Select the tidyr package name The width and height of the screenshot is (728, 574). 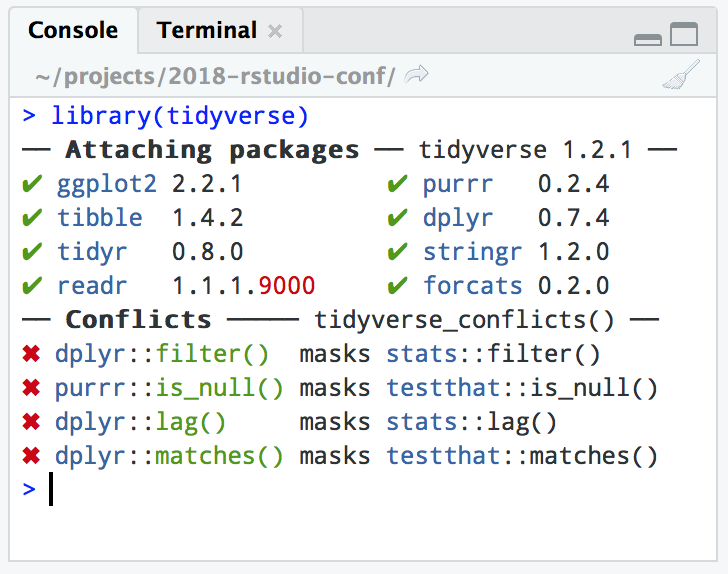pos(91,252)
